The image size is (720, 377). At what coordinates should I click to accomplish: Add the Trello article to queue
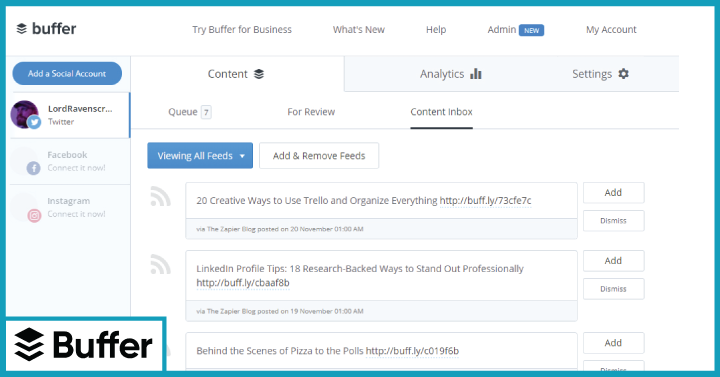[x=613, y=193]
